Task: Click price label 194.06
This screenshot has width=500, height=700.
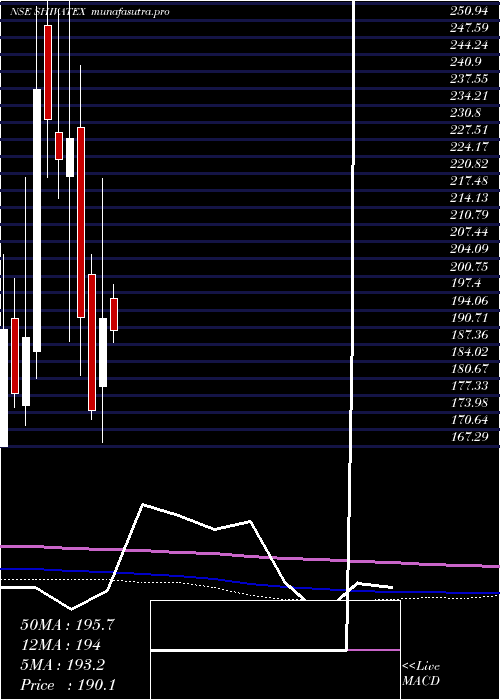Action: pyautogui.click(x=469, y=300)
